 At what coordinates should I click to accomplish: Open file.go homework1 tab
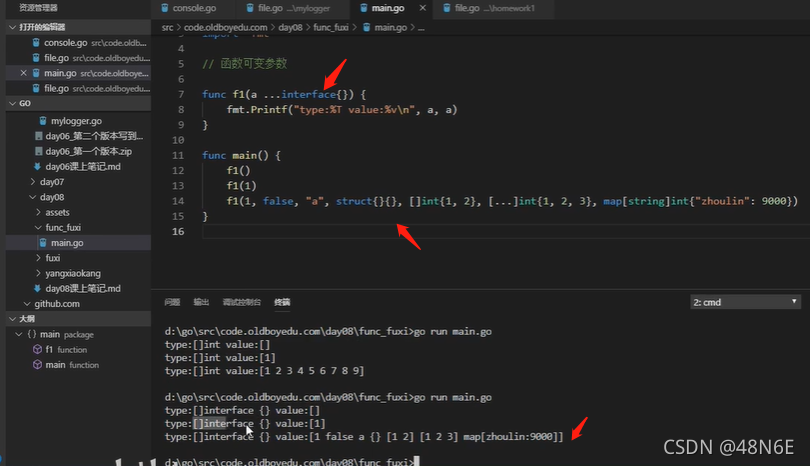click(494, 8)
